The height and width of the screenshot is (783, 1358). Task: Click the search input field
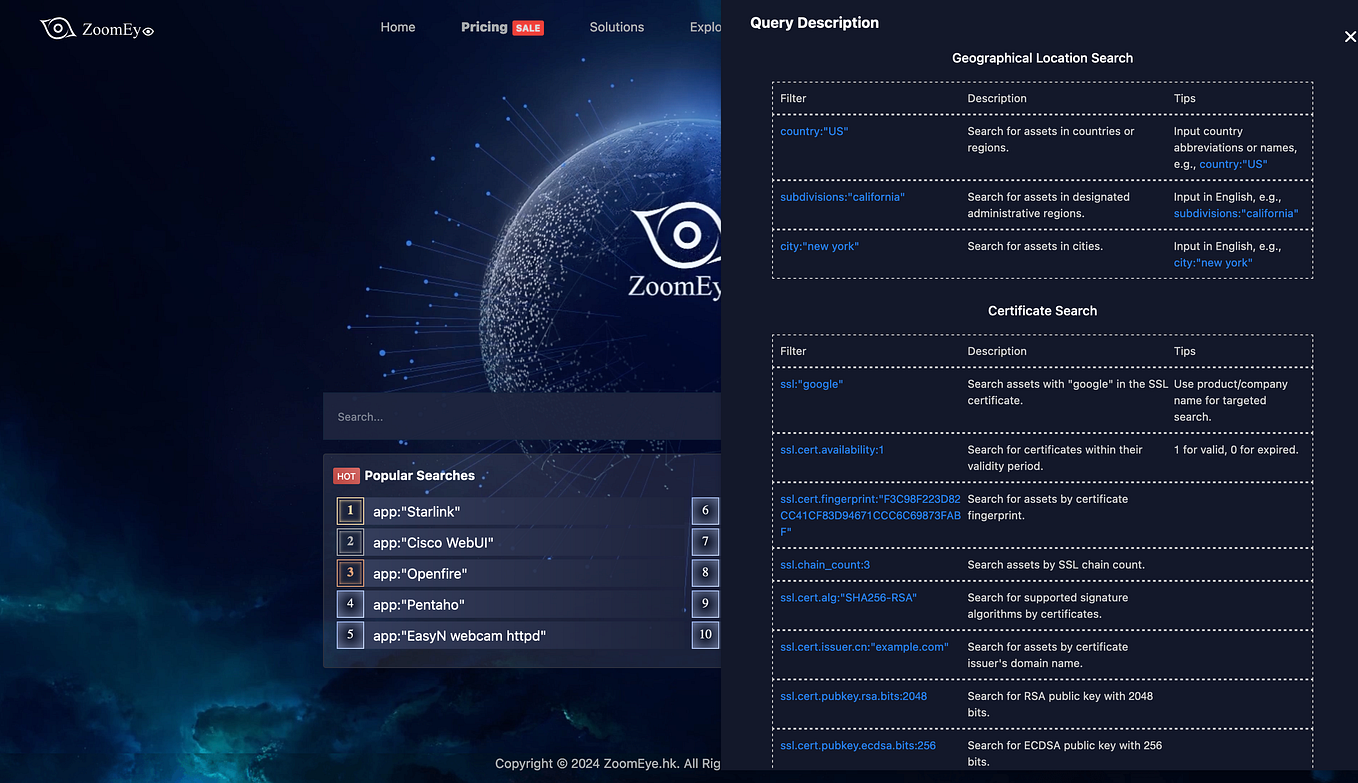tap(522, 416)
